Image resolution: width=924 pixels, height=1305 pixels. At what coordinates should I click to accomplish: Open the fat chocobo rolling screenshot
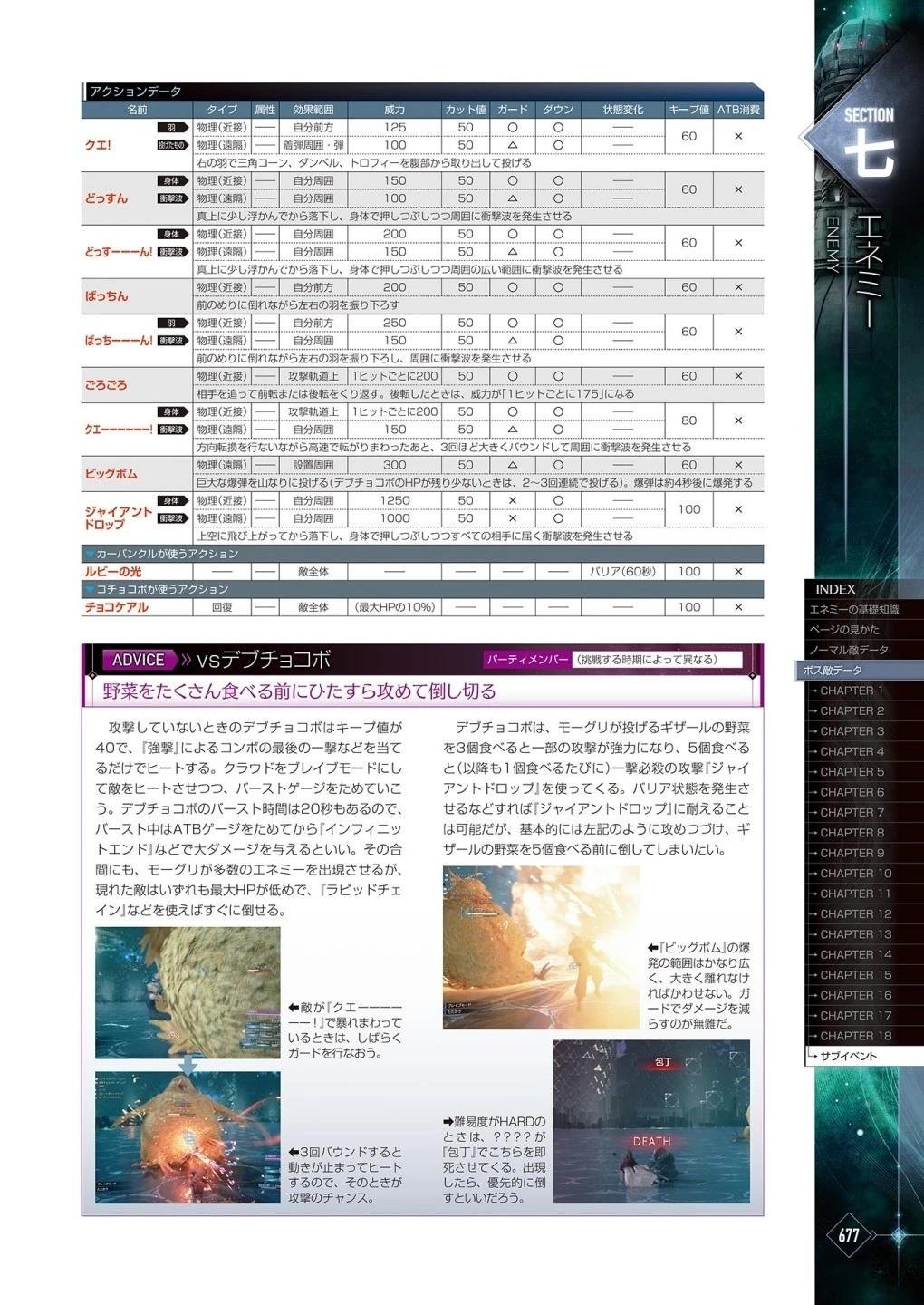click(188, 992)
